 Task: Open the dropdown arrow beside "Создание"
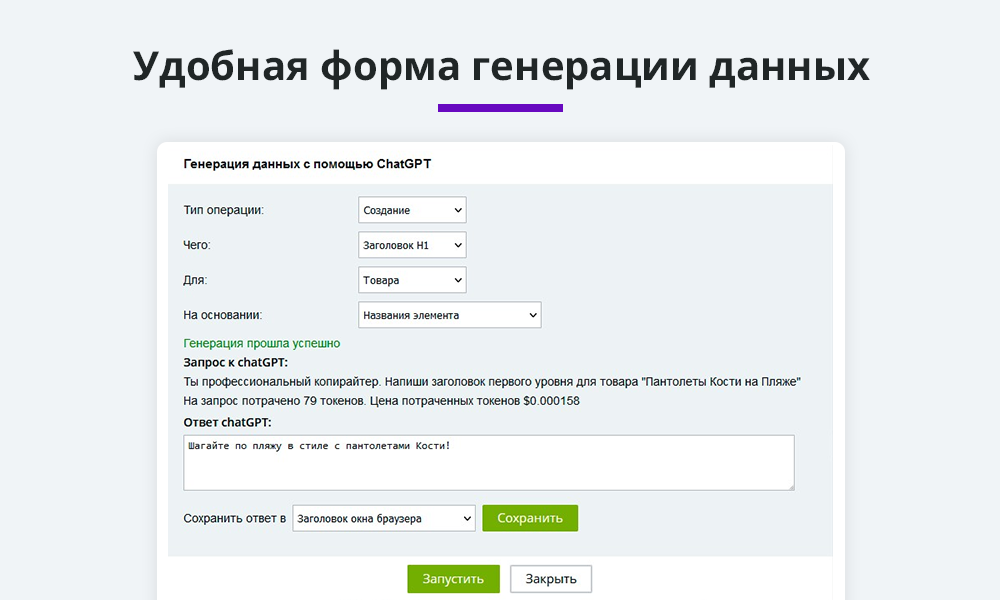point(458,210)
